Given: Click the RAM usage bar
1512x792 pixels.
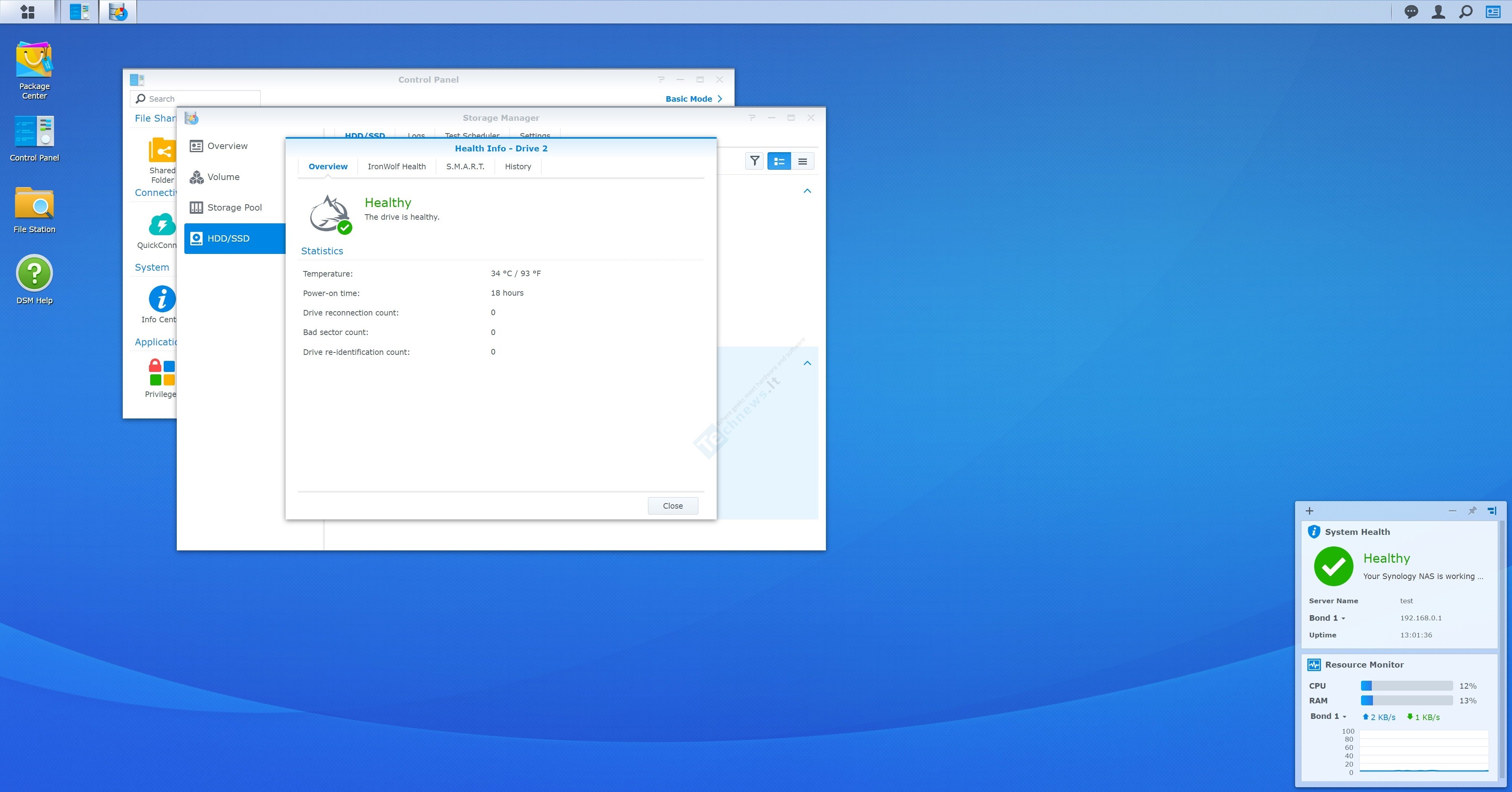Looking at the screenshot, I should (x=1406, y=701).
